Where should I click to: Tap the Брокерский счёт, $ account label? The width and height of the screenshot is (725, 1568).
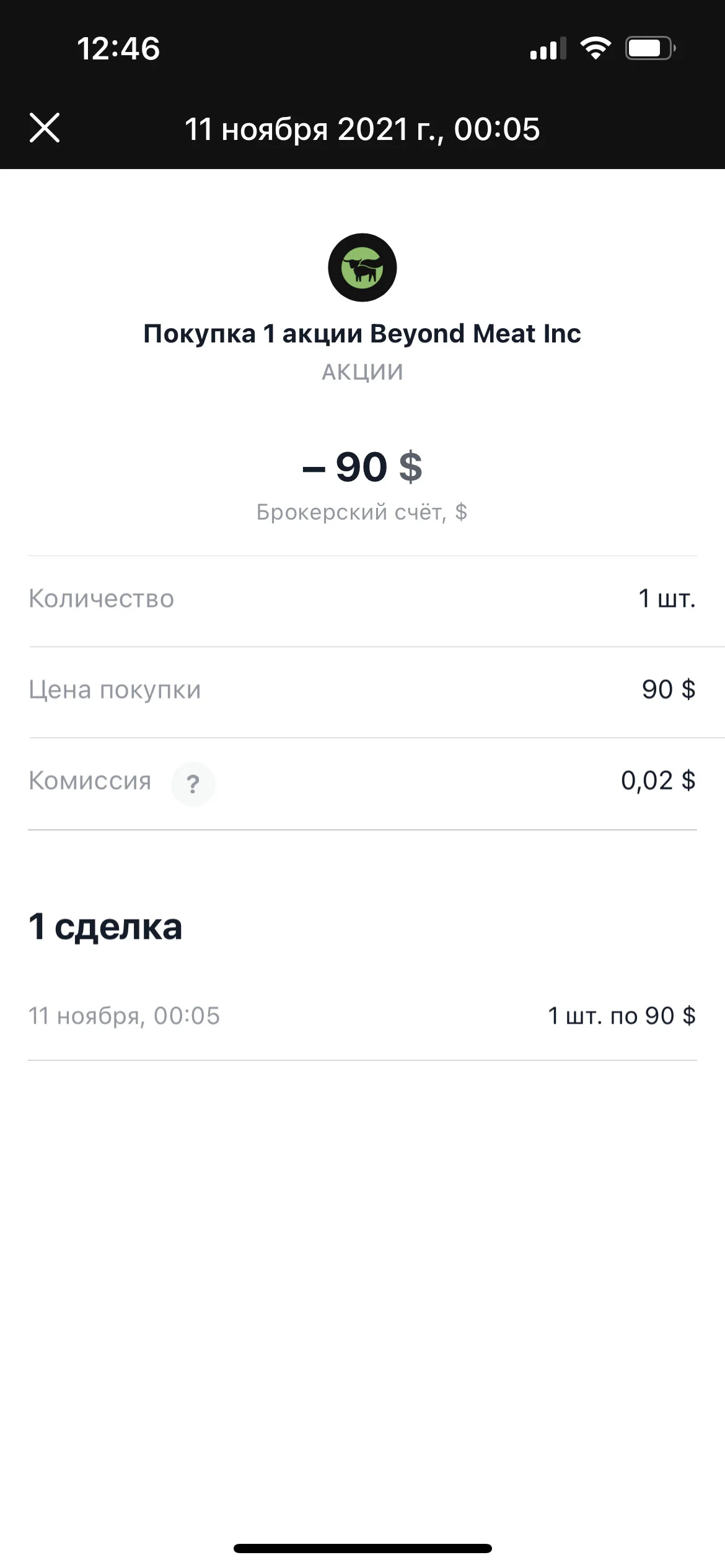tap(362, 512)
